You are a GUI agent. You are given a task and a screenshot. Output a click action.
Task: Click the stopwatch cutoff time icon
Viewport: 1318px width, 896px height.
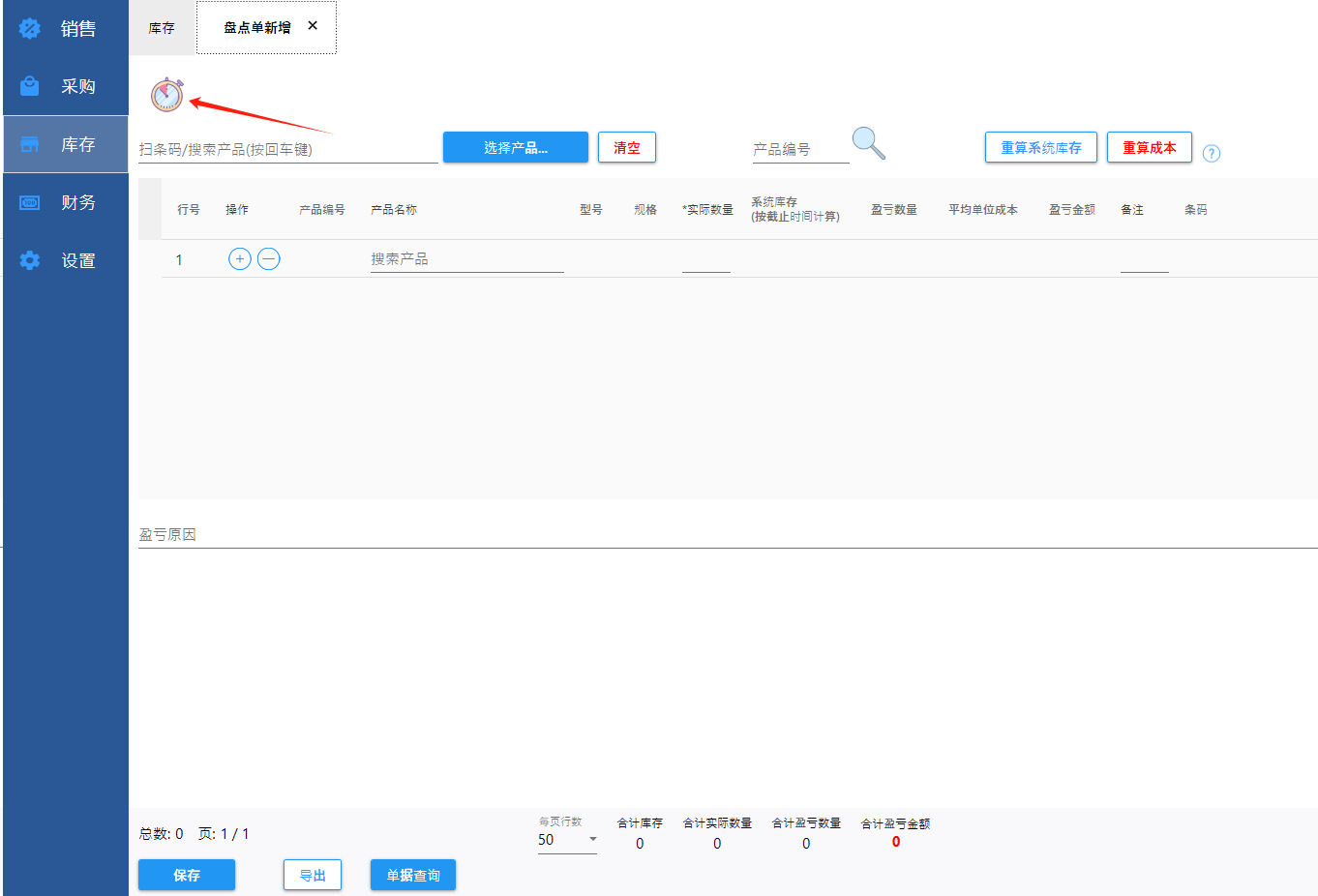coord(166,95)
